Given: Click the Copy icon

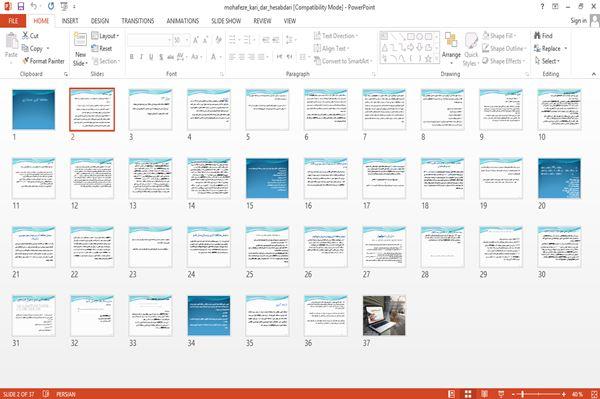Looking at the screenshot, I should pyautogui.click(x=25, y=49).
